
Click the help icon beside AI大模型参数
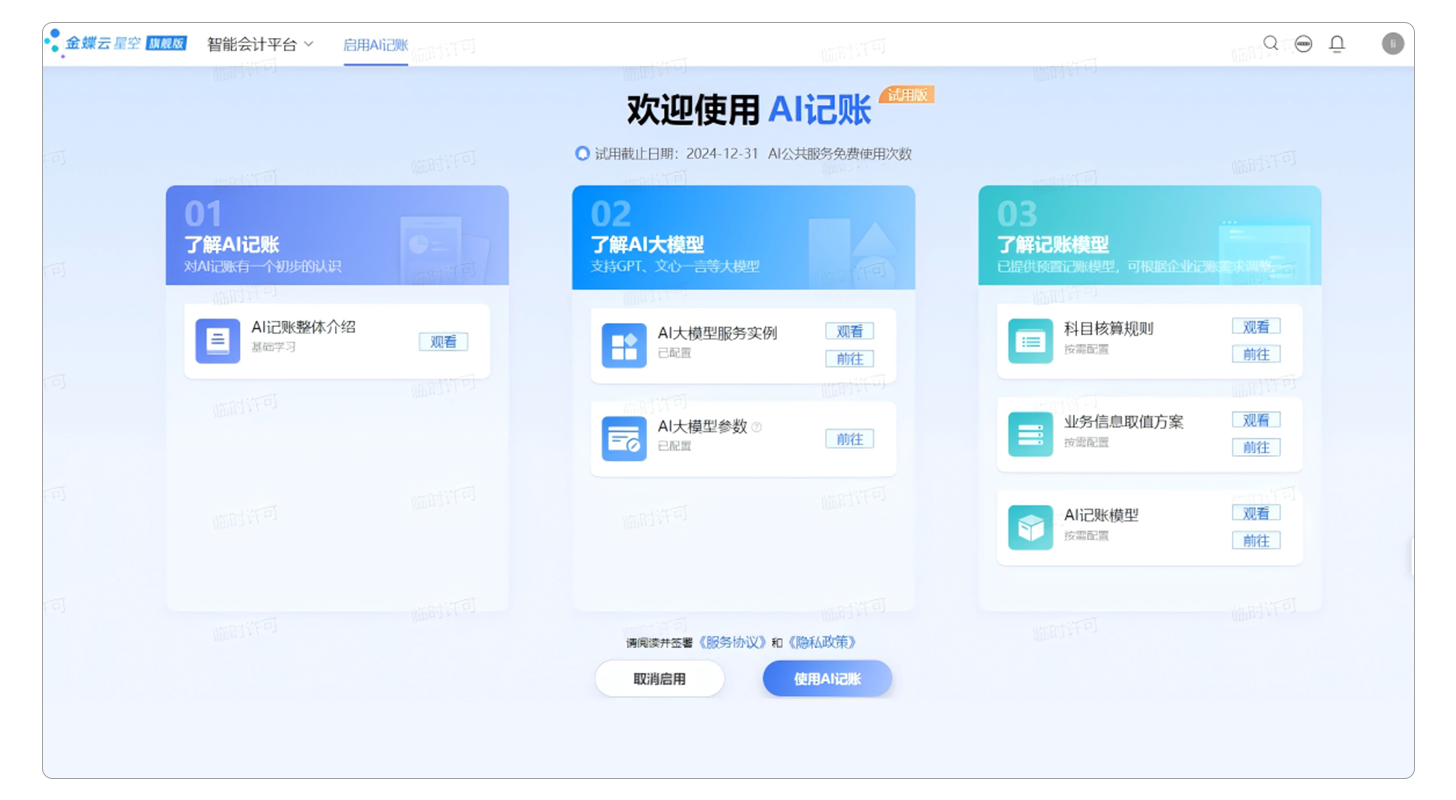[x=757, y=427]
